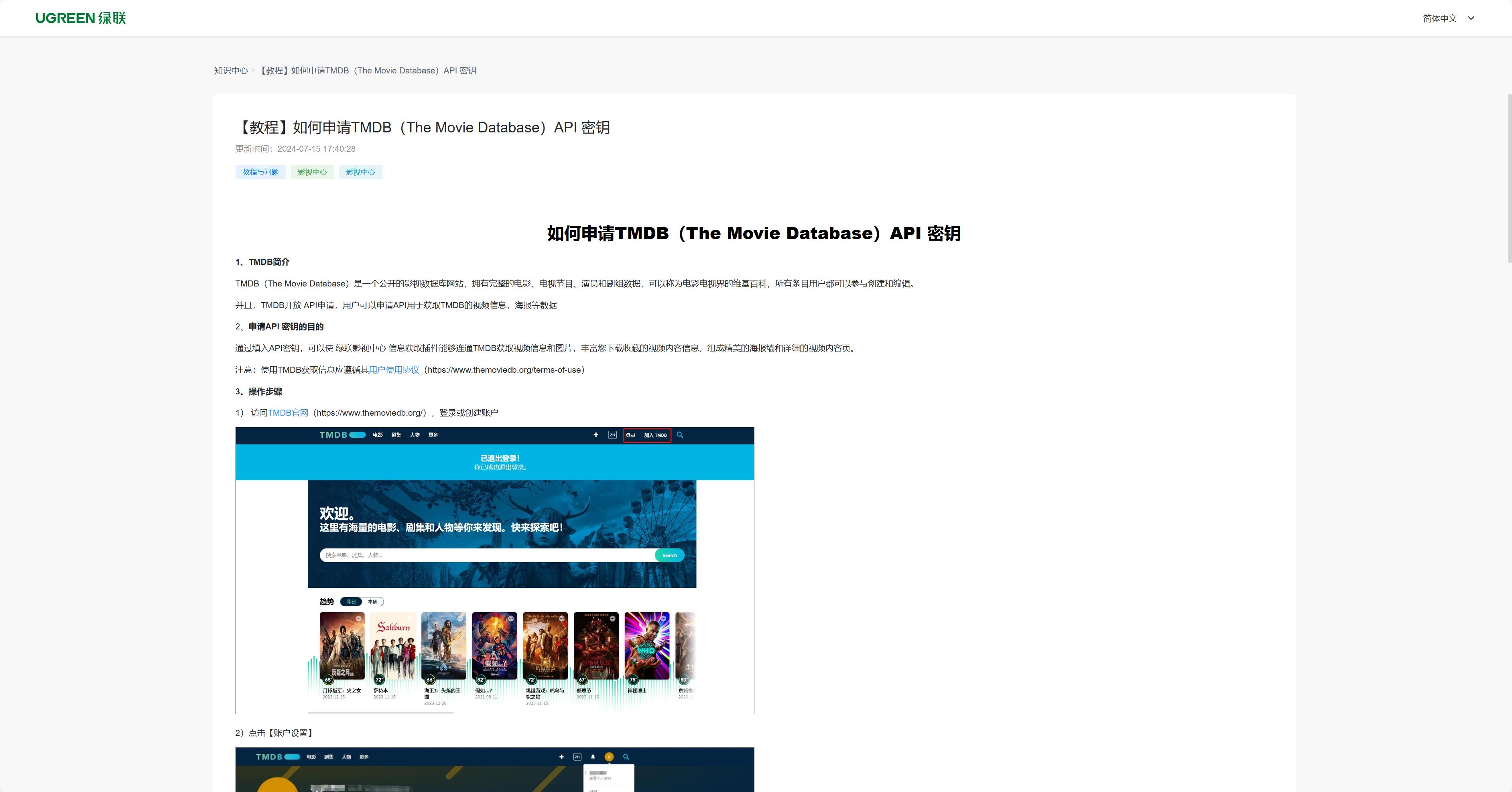Click the UGREEN 绿联 logo

tap(80, 18)
